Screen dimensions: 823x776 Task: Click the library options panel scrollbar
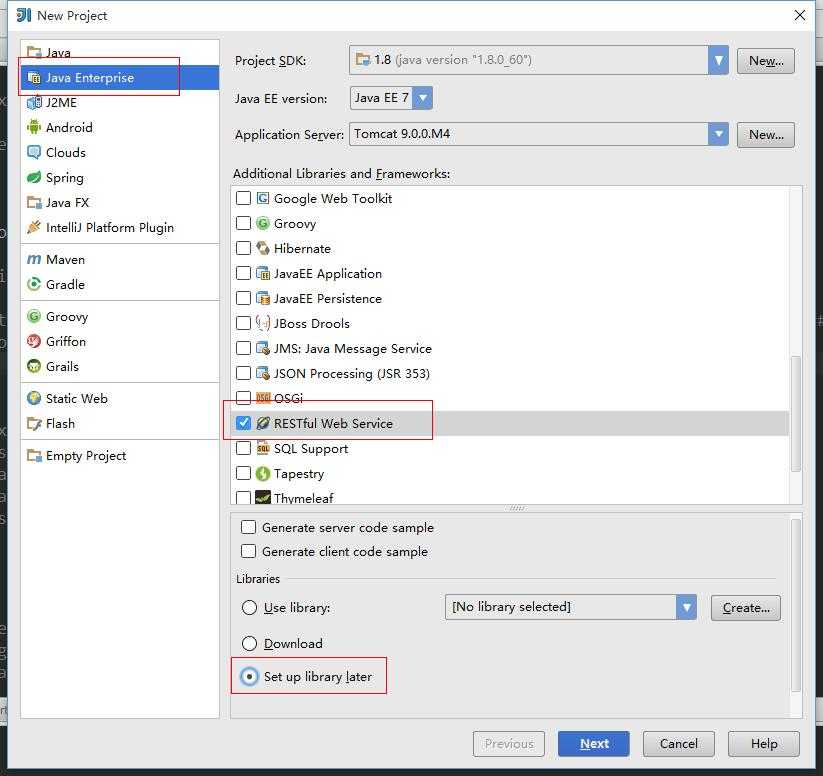click(x=796, y=605)
